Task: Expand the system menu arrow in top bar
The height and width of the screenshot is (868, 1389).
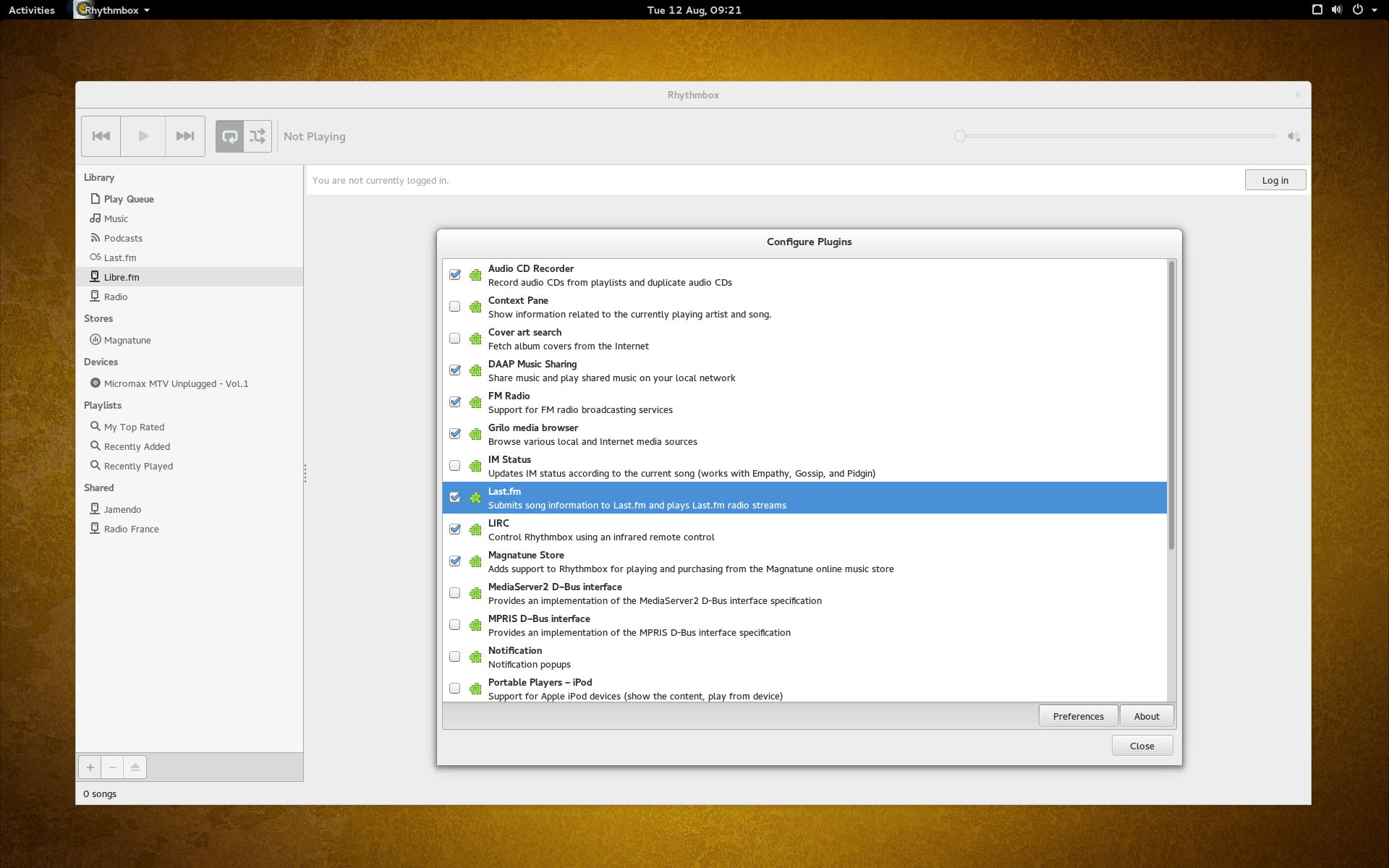Action: click(x=1375, y=10)
